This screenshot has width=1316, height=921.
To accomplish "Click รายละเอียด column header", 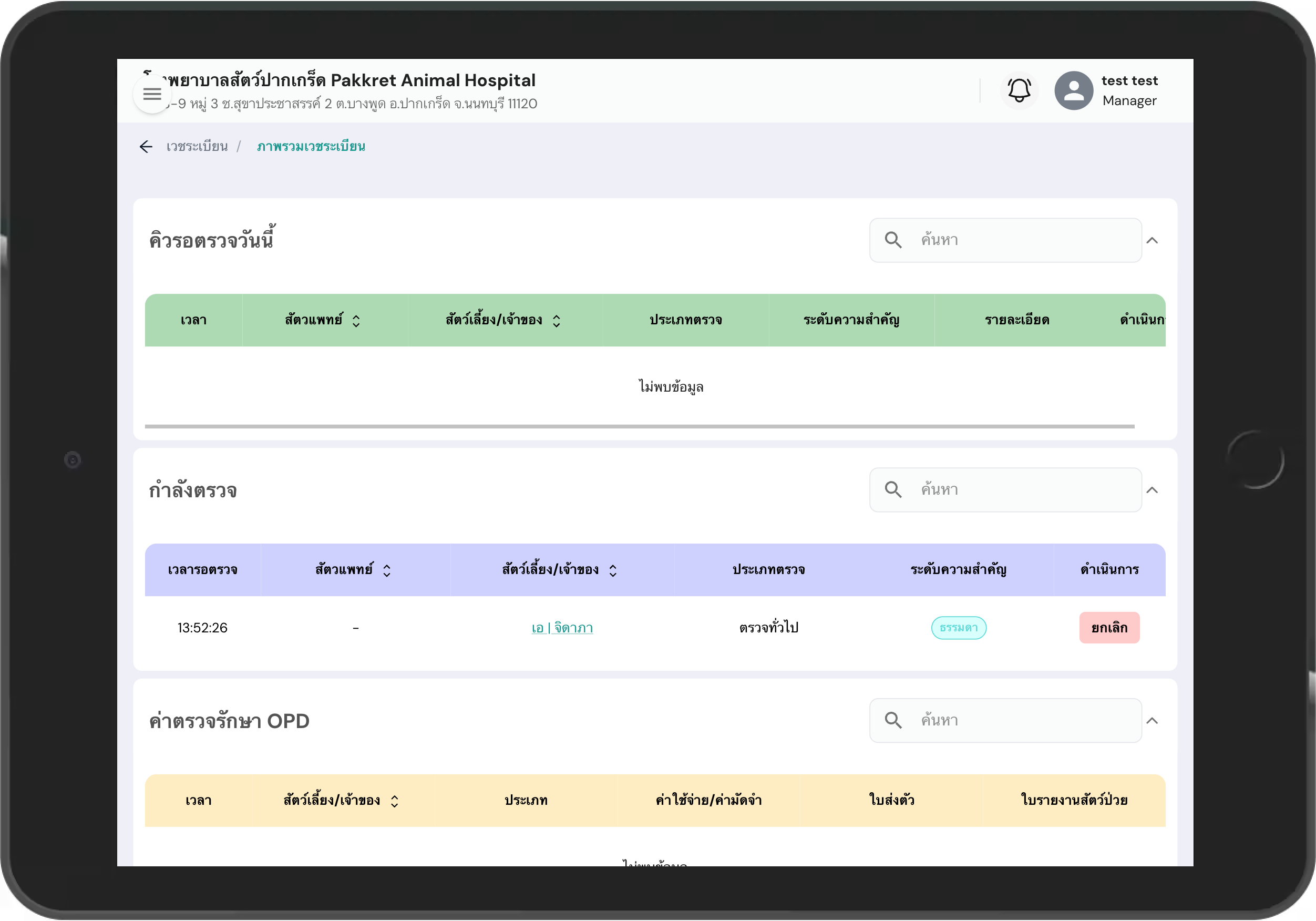I will [x=1017, y=320].
